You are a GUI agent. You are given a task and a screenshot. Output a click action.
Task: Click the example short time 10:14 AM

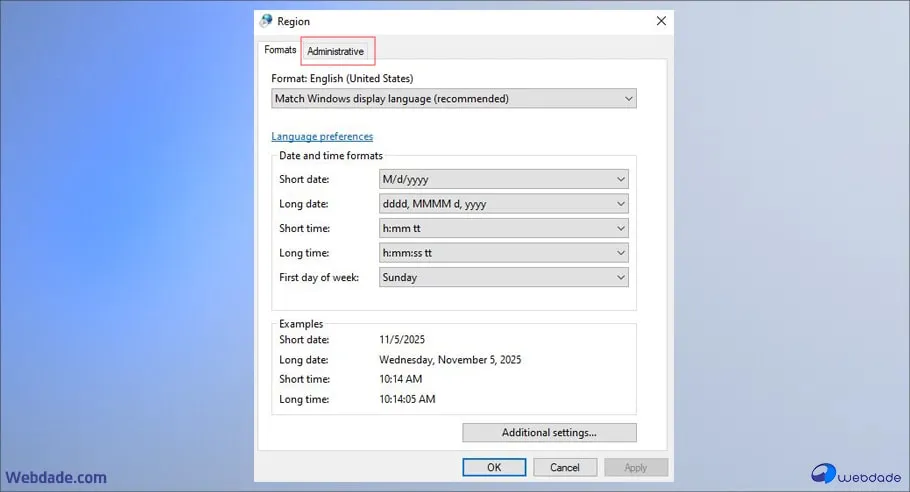pos(401,379)
